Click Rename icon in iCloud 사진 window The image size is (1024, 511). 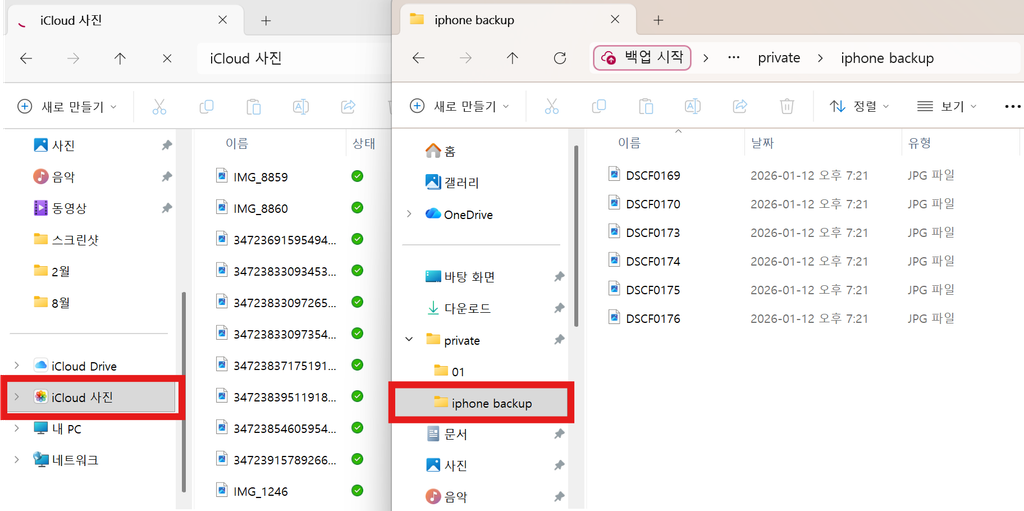click(301, 108)
